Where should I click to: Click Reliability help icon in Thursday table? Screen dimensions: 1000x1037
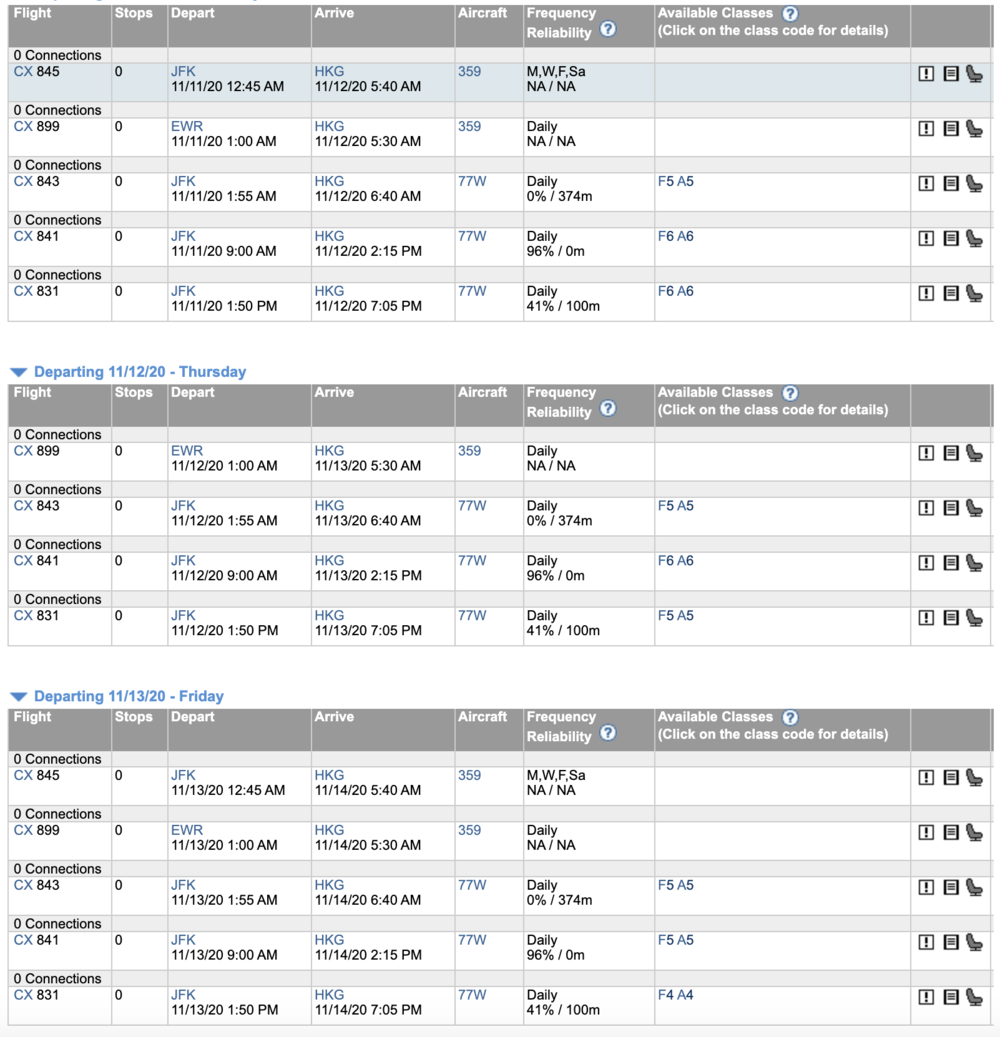608,409
